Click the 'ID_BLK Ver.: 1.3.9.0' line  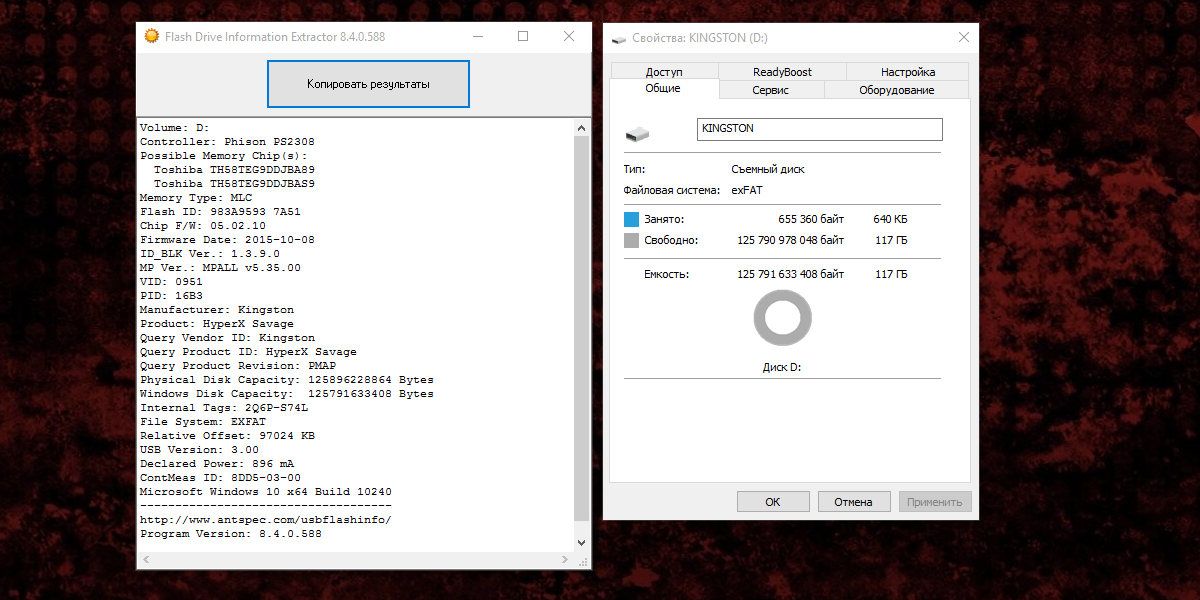point(210,254)
